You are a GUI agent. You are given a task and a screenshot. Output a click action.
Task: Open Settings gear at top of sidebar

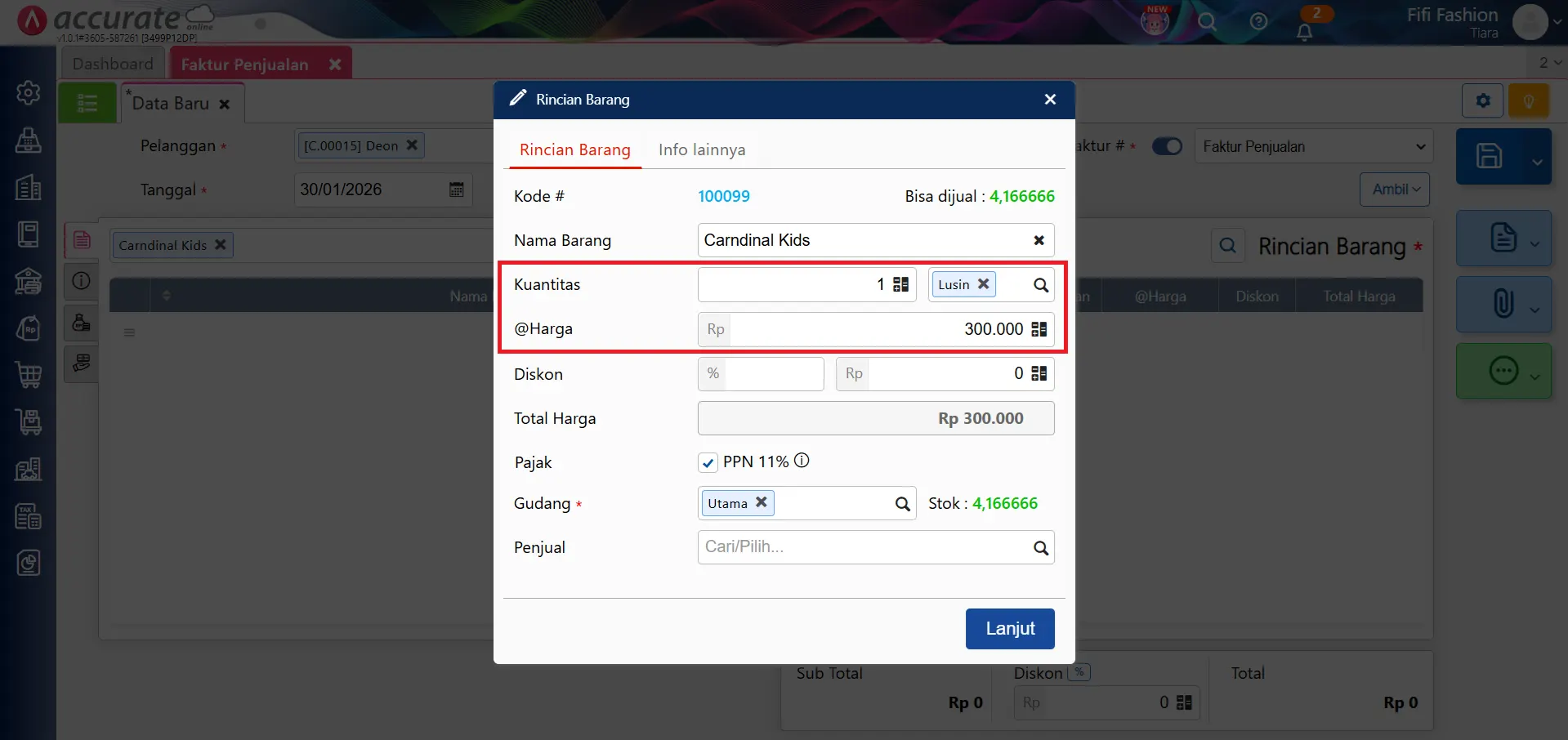click(x=28, y=92)
